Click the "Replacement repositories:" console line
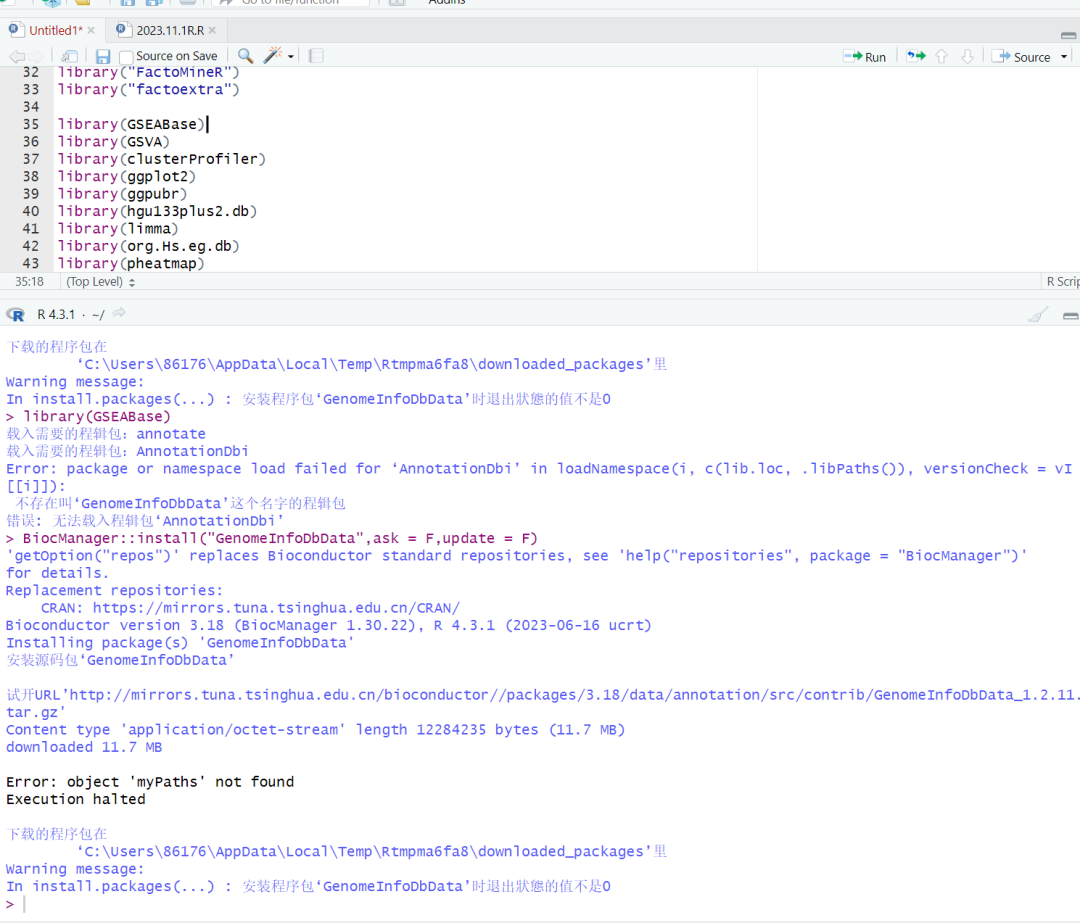1080x923 pixels. coord(114,590)
